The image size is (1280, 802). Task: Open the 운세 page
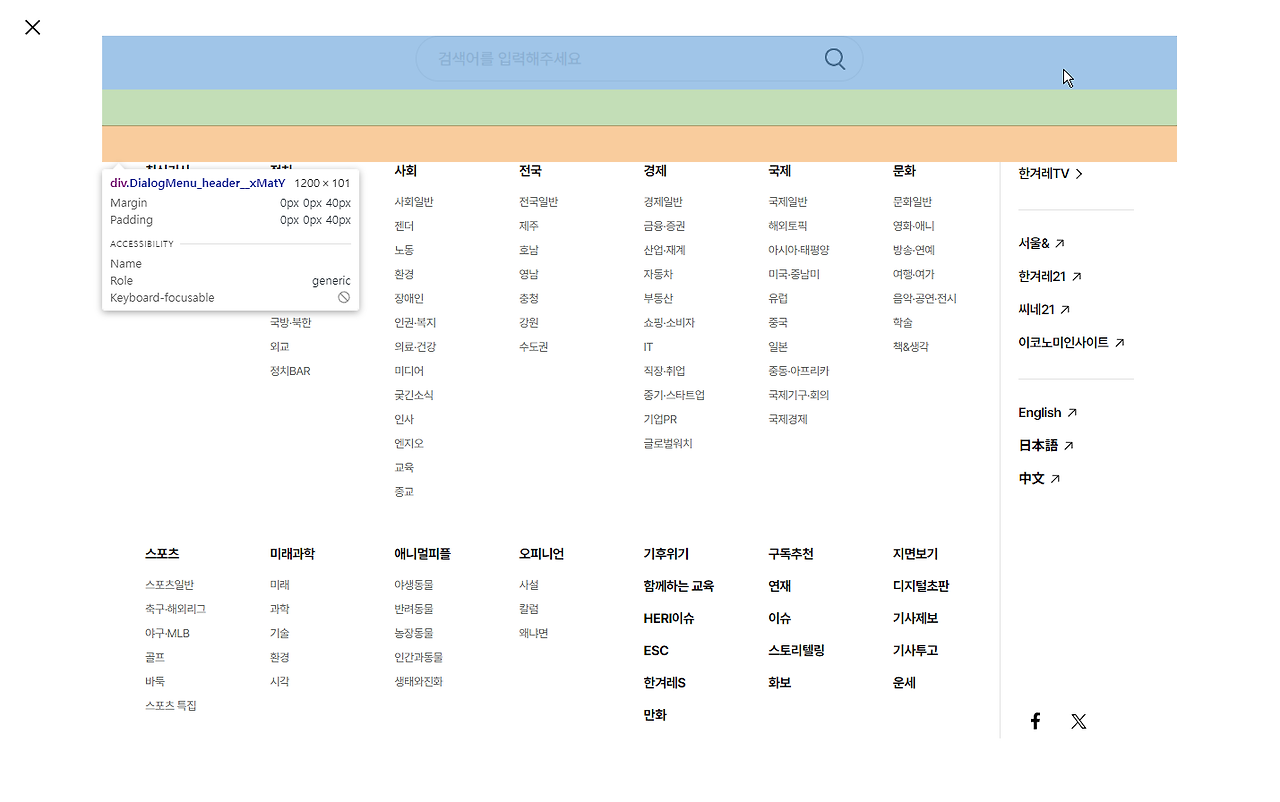pyautogui.click(x=904, y=682)
